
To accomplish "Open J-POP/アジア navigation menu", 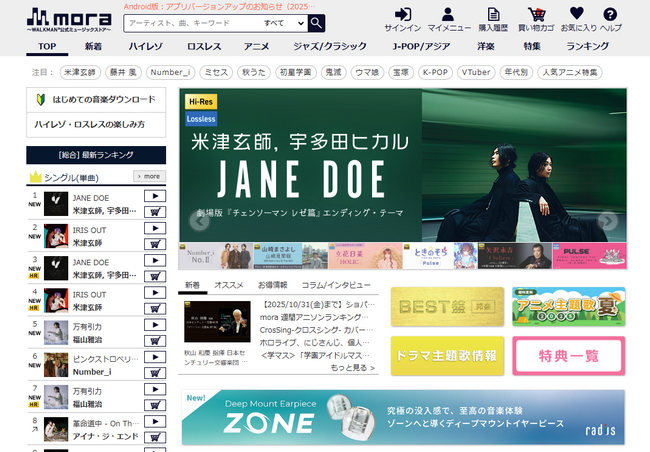I will (421, 46).
